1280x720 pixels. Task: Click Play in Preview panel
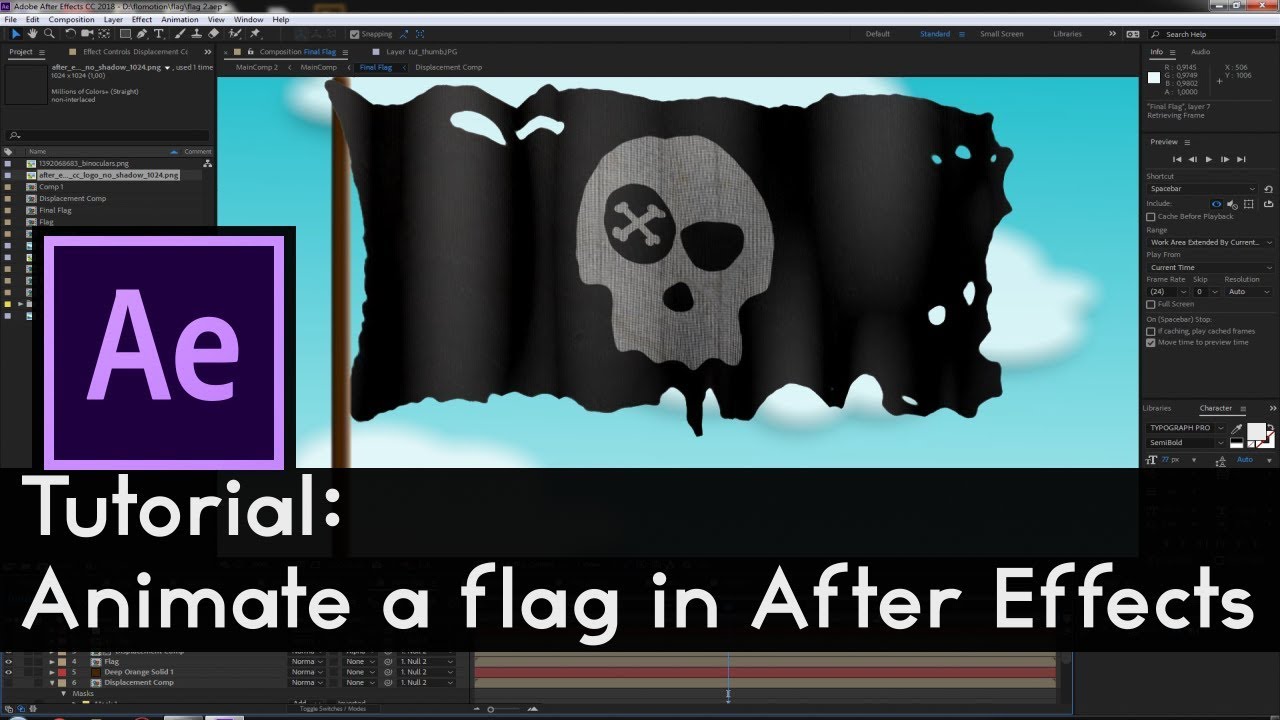(x=1209, y=159)
